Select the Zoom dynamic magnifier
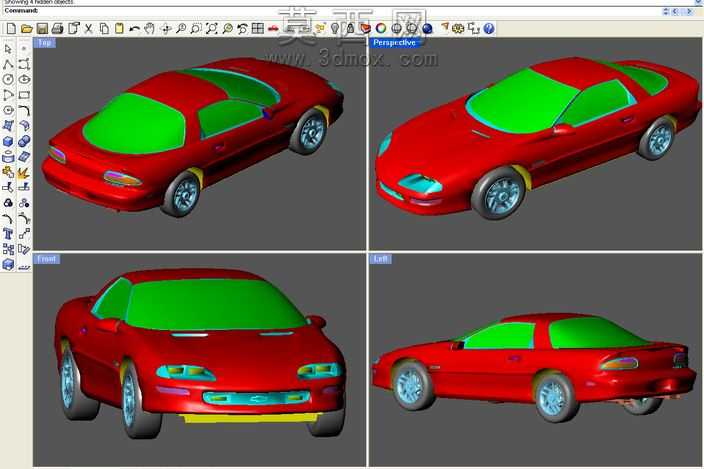The image size is (704, 469). tap(181, 29)
